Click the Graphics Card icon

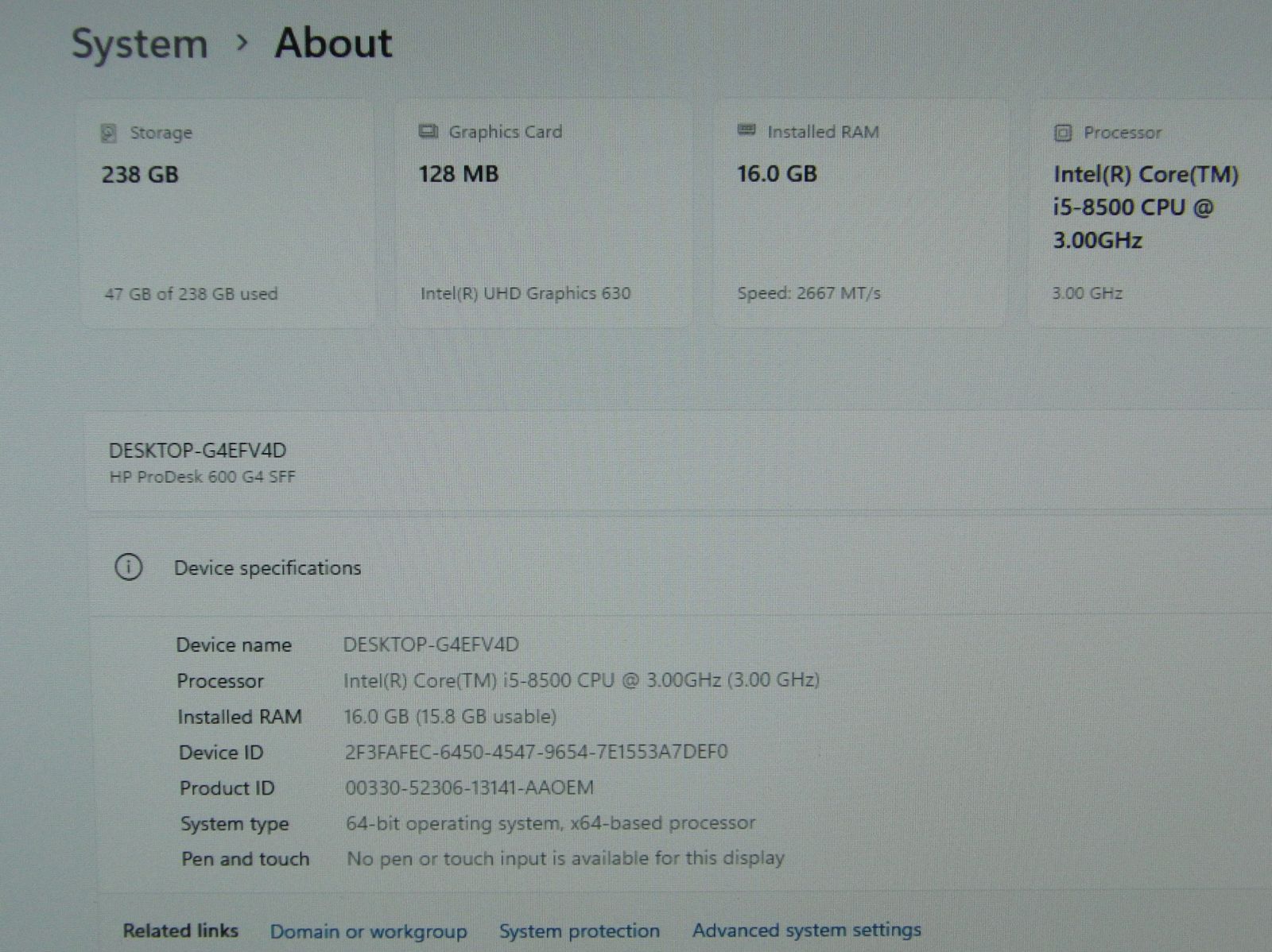(x=429, y=131)
